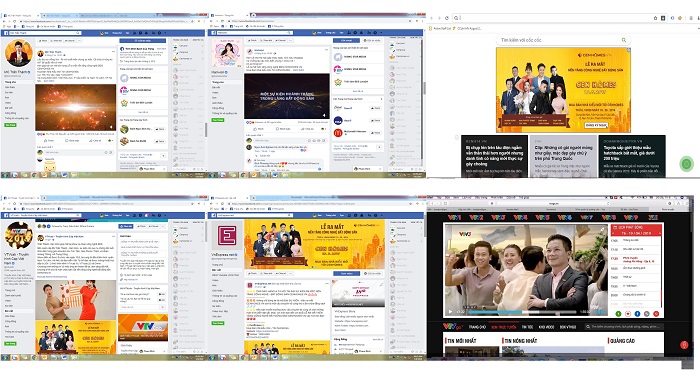Select VTV4 channel logo on VTV Go
This screenshot has width=700, height=374.
click(x=521, y=217)
